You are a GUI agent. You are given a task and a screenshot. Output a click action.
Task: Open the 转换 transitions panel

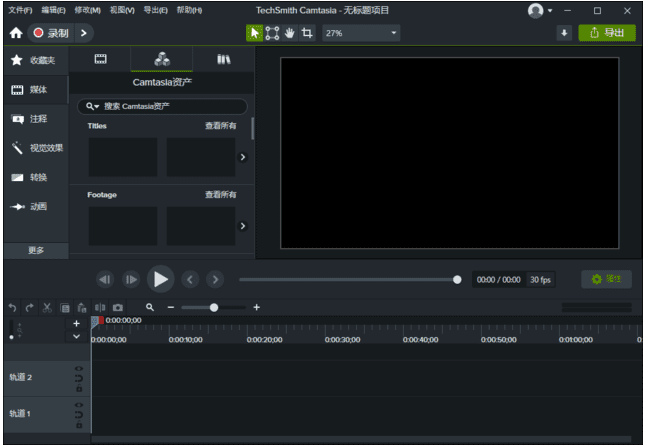(36, 177)
